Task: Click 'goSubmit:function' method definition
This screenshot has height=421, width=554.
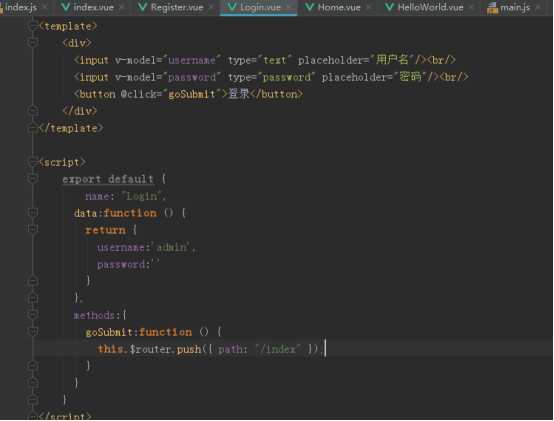Action: [x=138, y=332]
